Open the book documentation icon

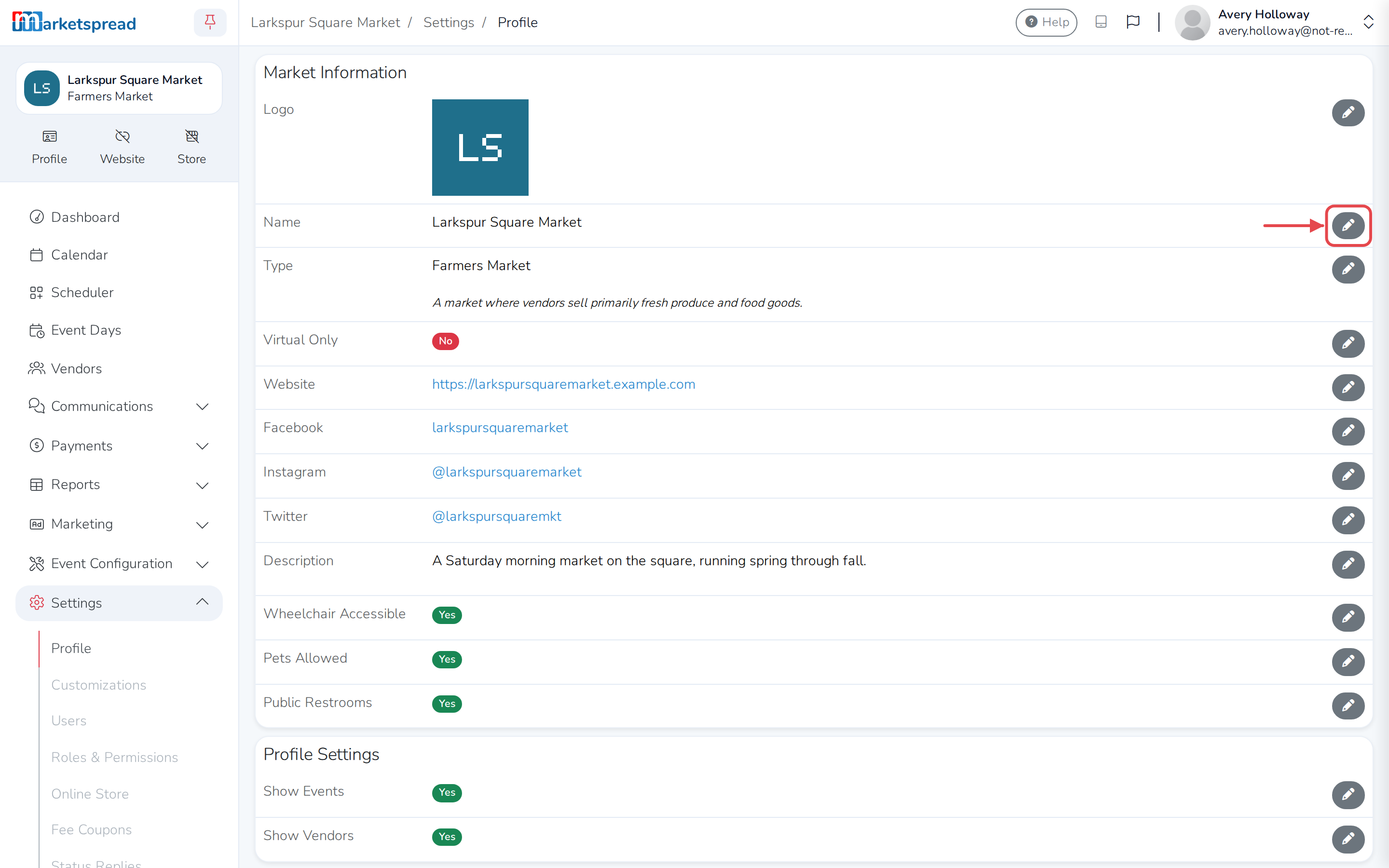point(1100,22)
